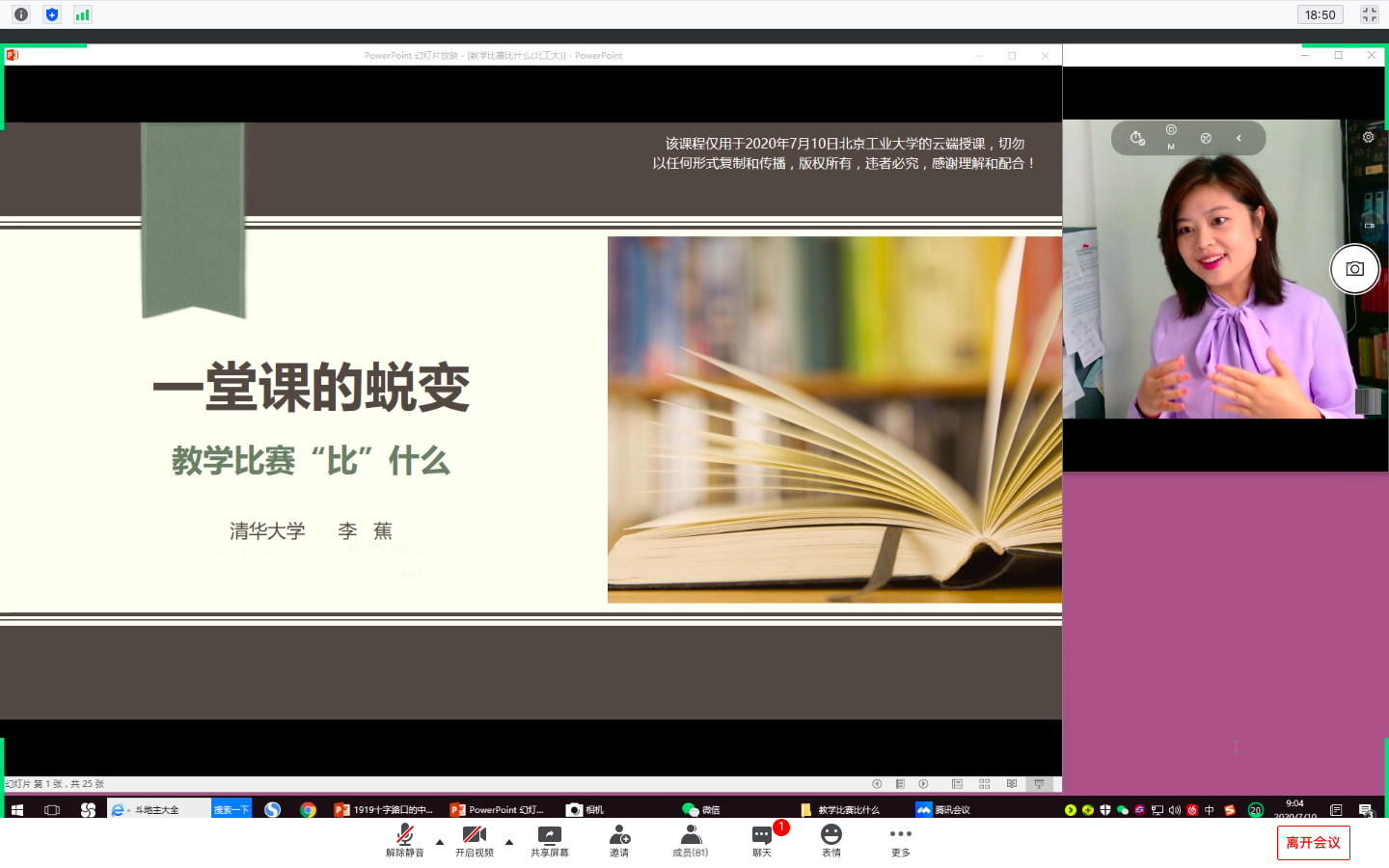Exit full screen using top-right collapse icon
1389x868 pixels.
pos(1370,14)
